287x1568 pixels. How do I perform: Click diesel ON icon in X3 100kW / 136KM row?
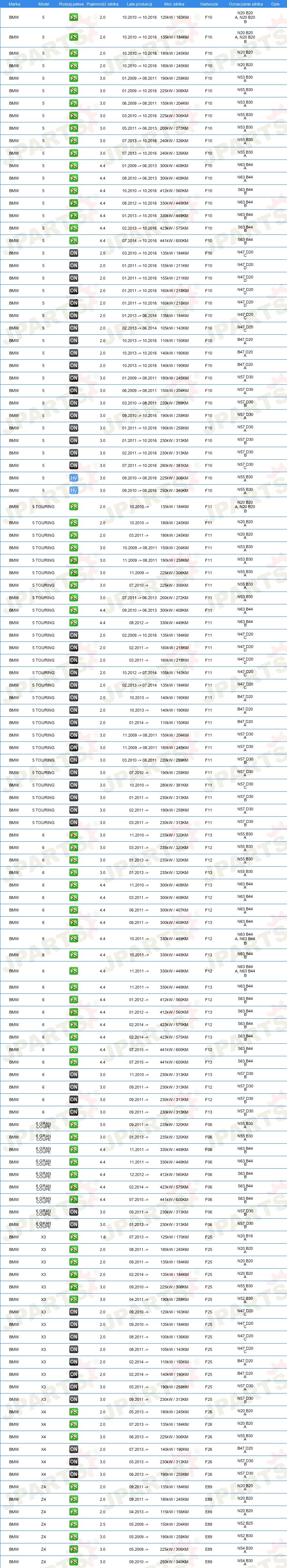73,1337
